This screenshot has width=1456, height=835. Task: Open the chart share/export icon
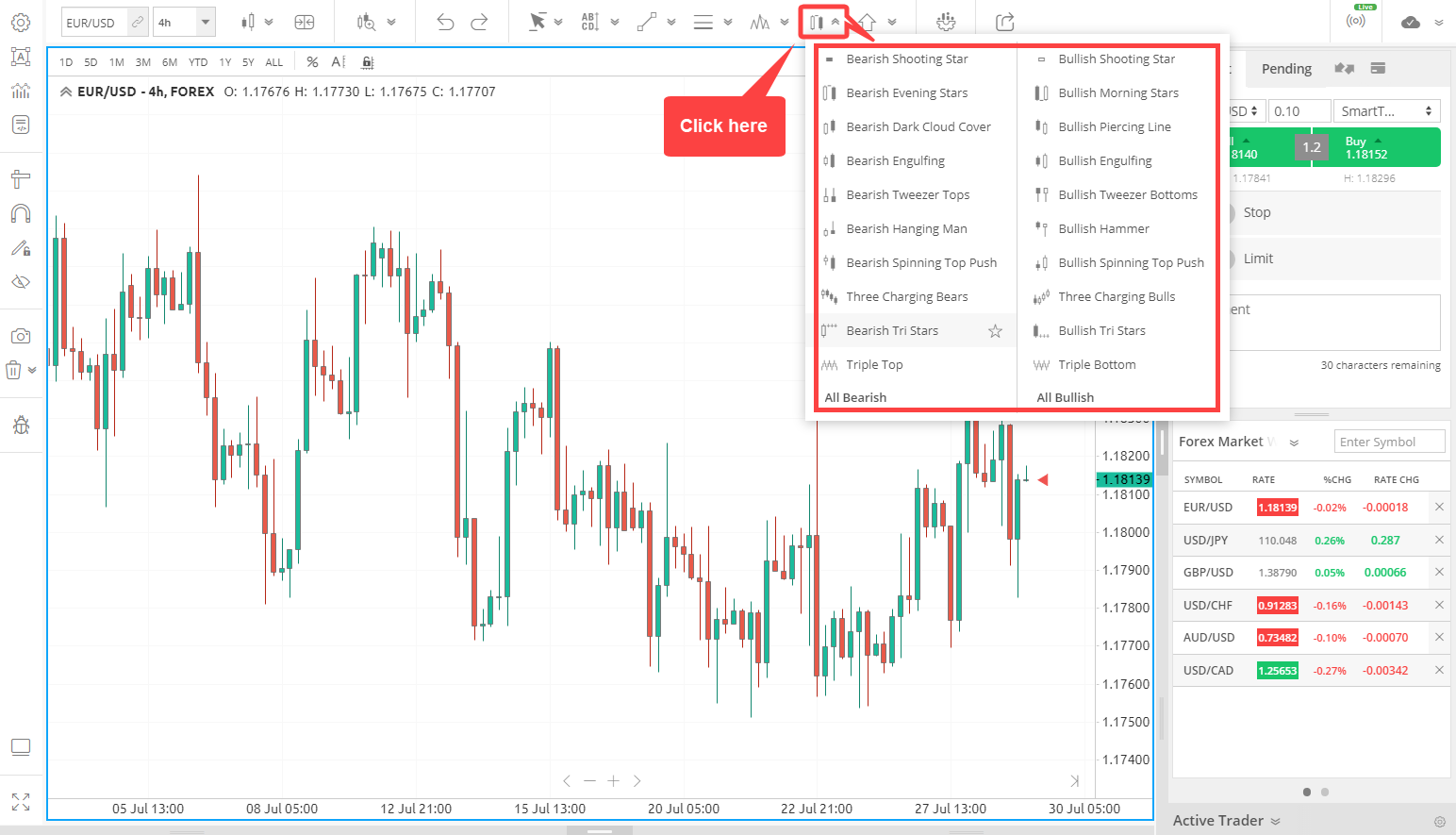[1004, 22]
